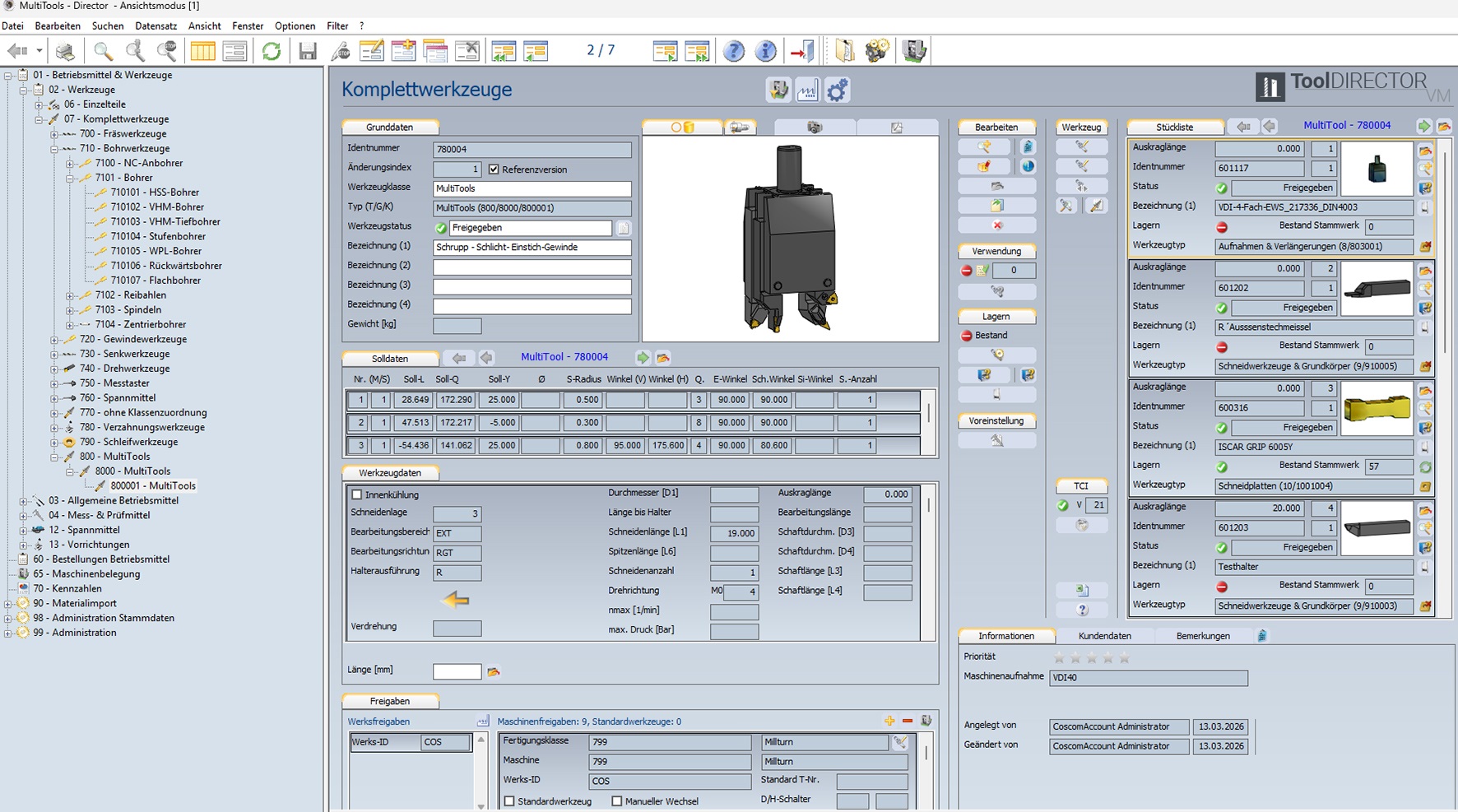Click the stop-search magnifier icon
This screenshot has width=1458, height=812.
(x=167, y=51)
